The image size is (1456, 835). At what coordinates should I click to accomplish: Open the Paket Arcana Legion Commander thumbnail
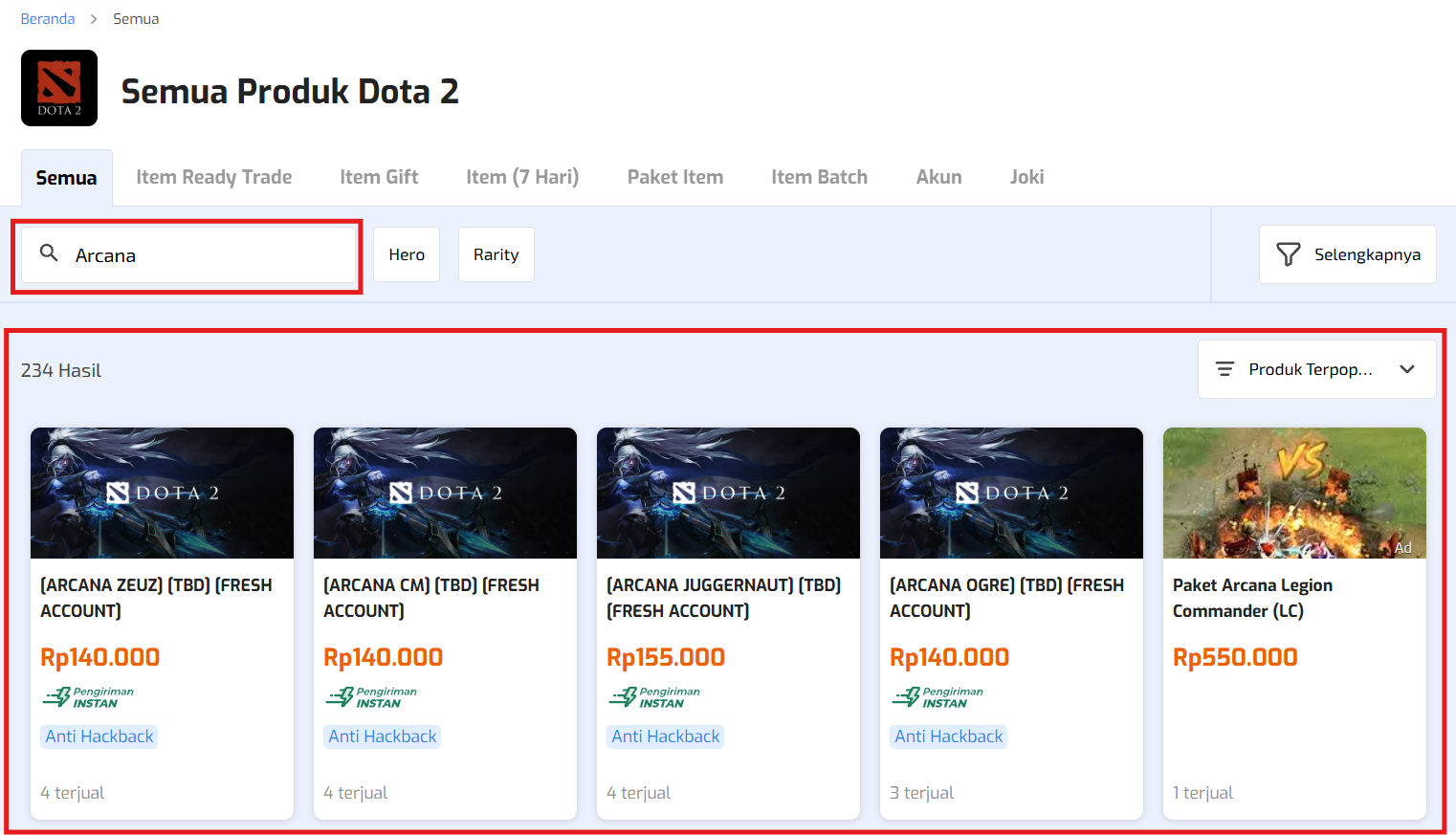tap(1294, 493)
